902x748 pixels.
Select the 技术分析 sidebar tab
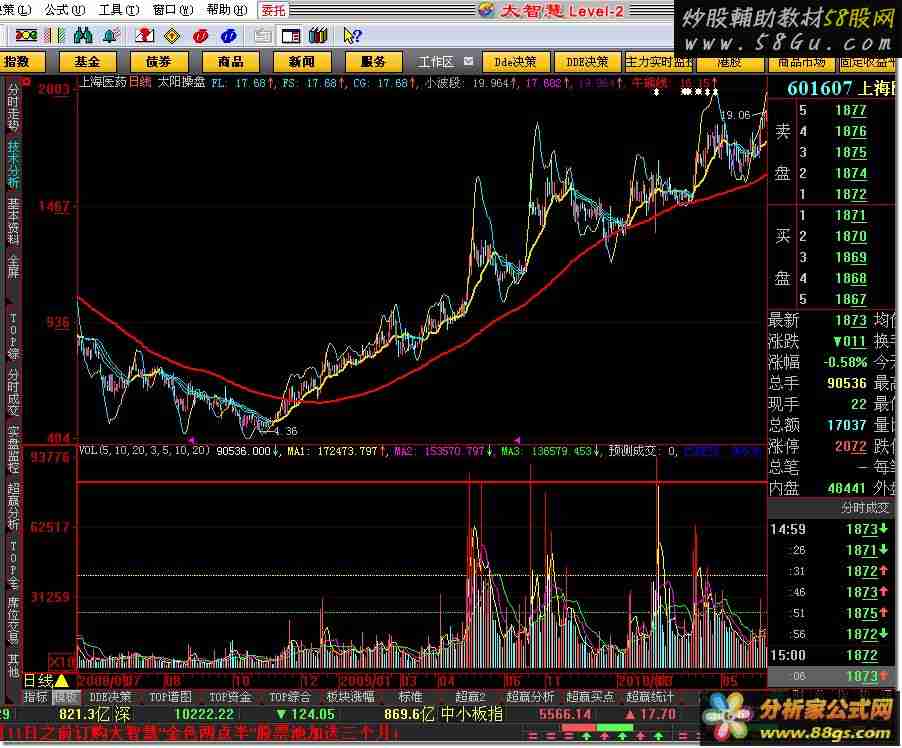[x=13, y=163]
